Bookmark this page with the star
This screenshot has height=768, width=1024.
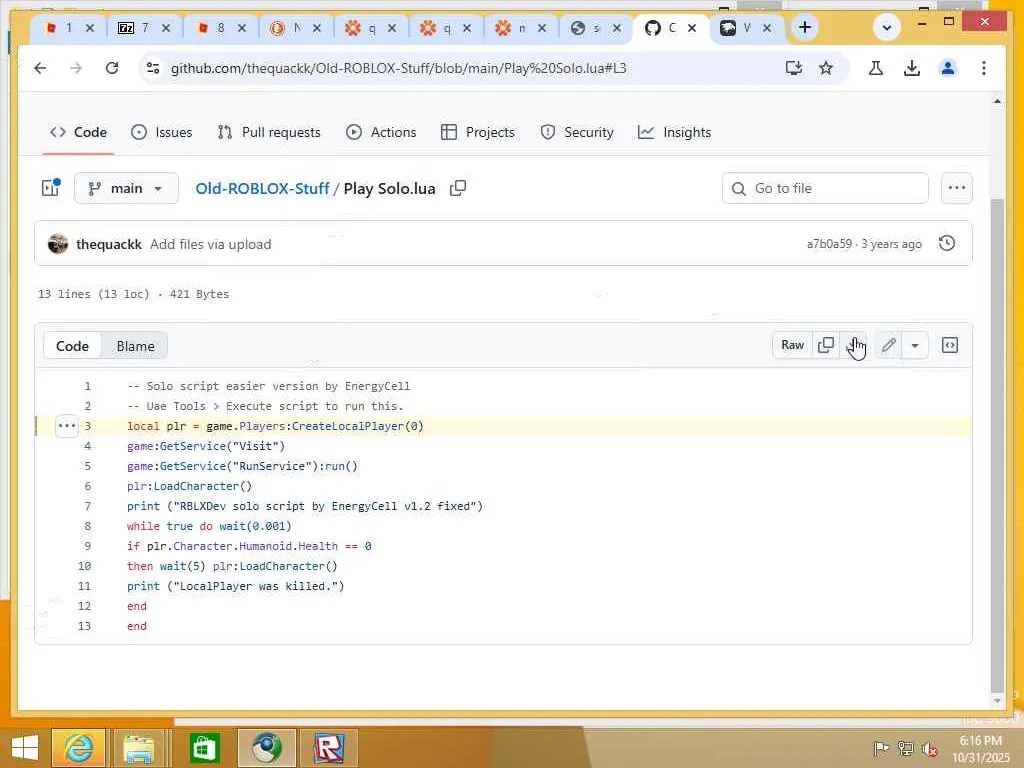point(826,68)
